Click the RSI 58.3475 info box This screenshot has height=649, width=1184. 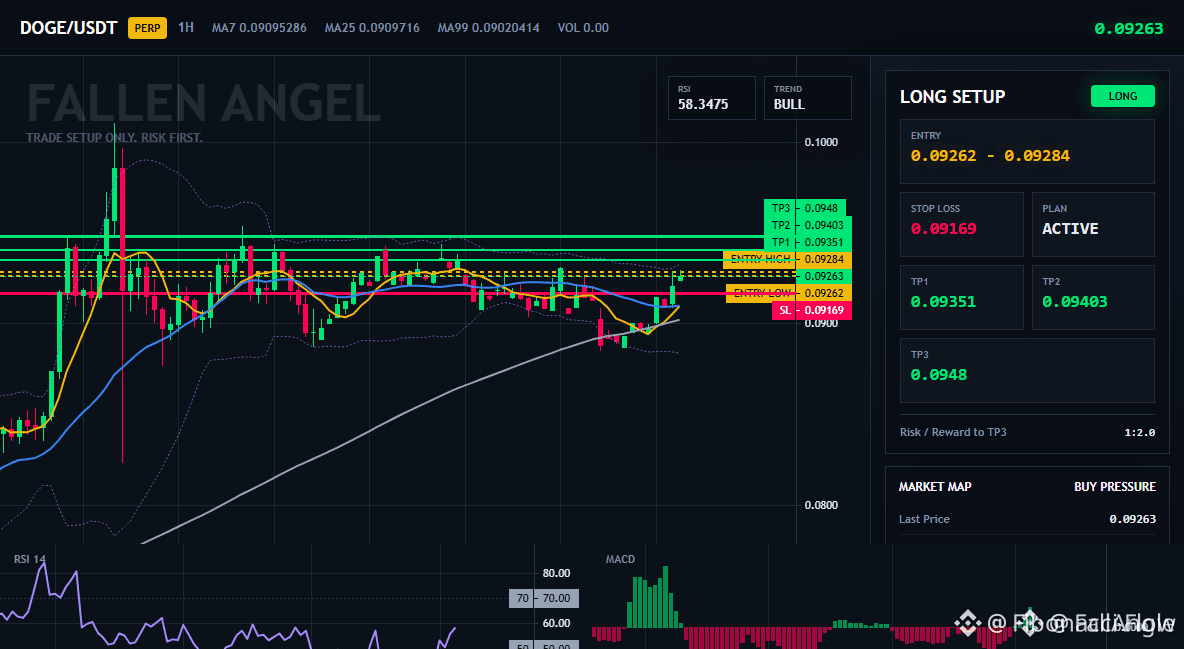click(x=711, y=97)
